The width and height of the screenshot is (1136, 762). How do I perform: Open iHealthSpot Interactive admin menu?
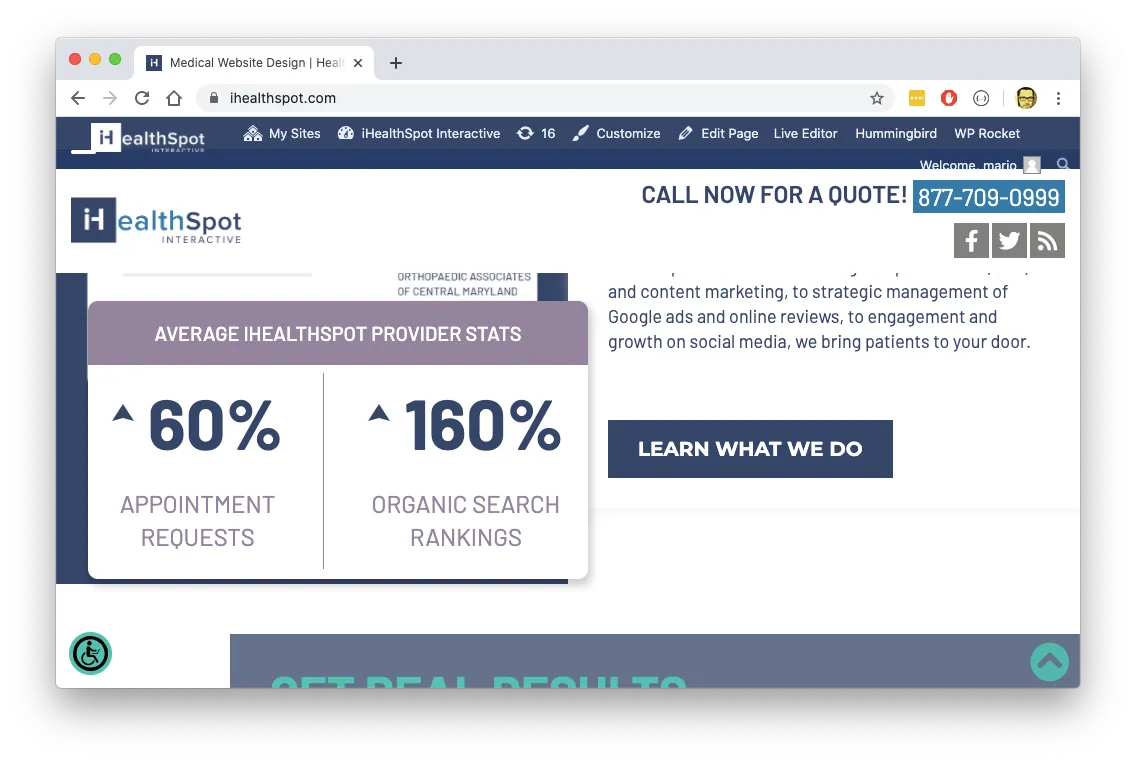(419, 133)
